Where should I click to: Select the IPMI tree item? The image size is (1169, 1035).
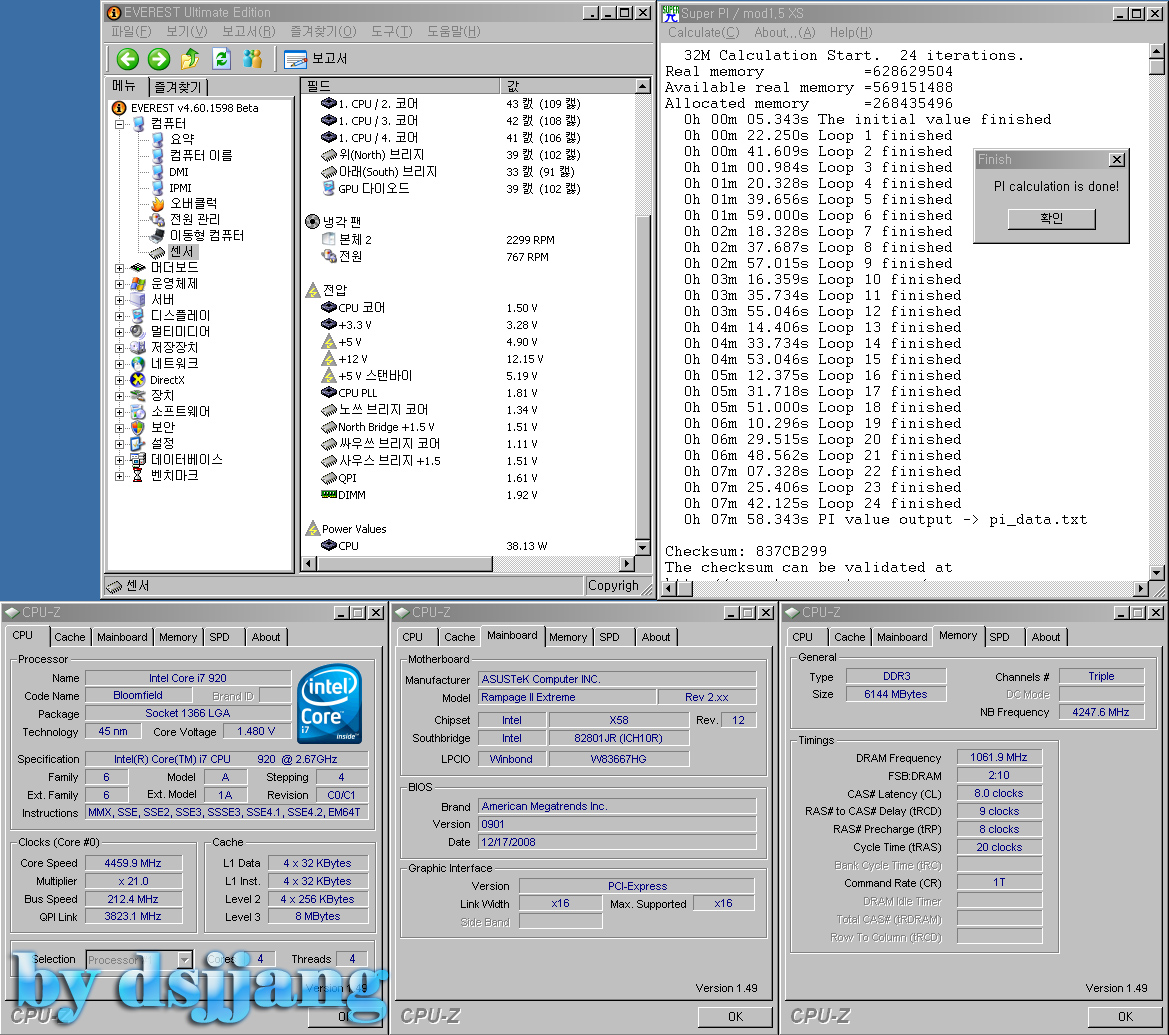click(180, 188)
